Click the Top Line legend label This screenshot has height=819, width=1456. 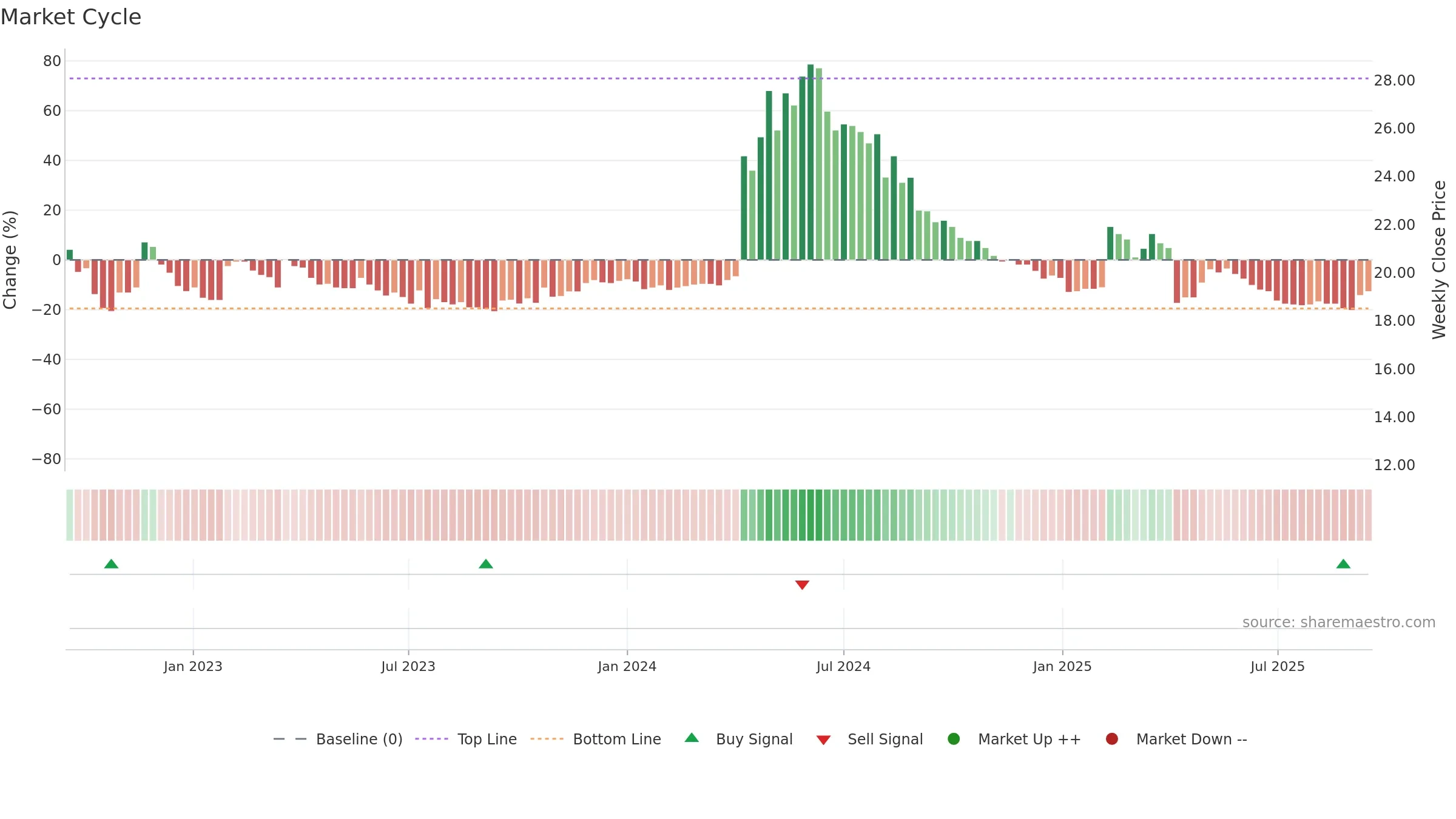click(x=487, y=740)
